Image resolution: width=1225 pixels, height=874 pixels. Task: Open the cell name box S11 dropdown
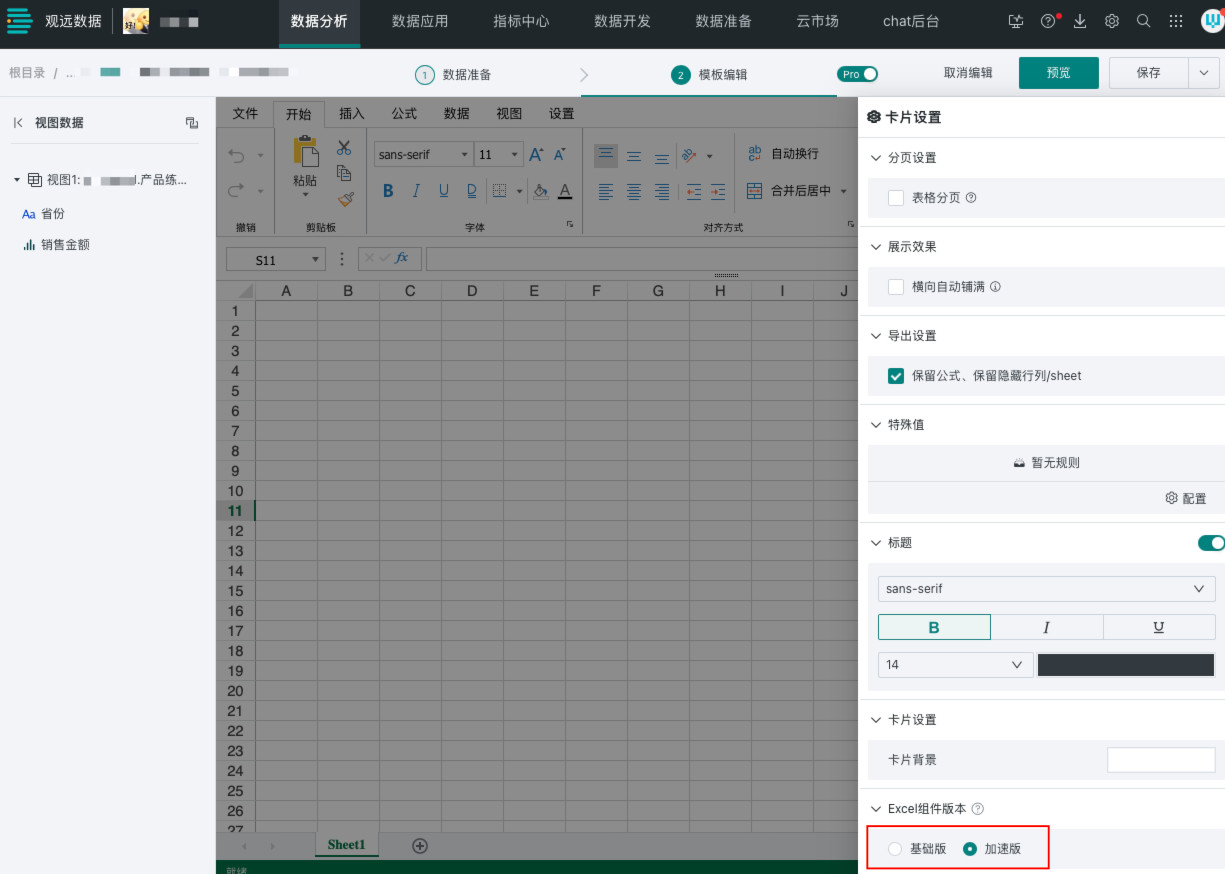coord(317,260)
